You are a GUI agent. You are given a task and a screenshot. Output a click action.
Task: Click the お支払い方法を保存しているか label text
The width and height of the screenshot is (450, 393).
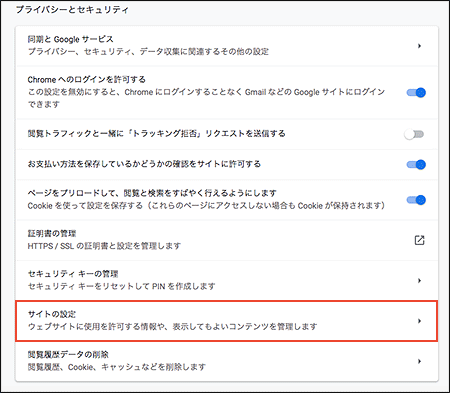144,164
